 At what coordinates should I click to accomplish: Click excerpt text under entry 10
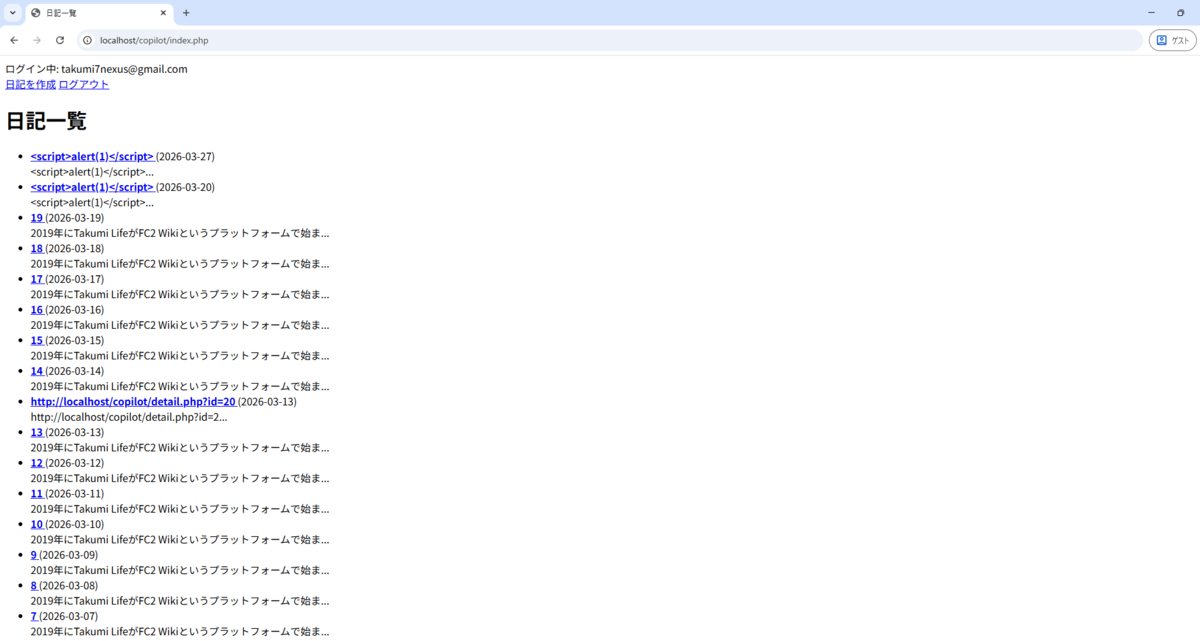click(x=180, y=539)
